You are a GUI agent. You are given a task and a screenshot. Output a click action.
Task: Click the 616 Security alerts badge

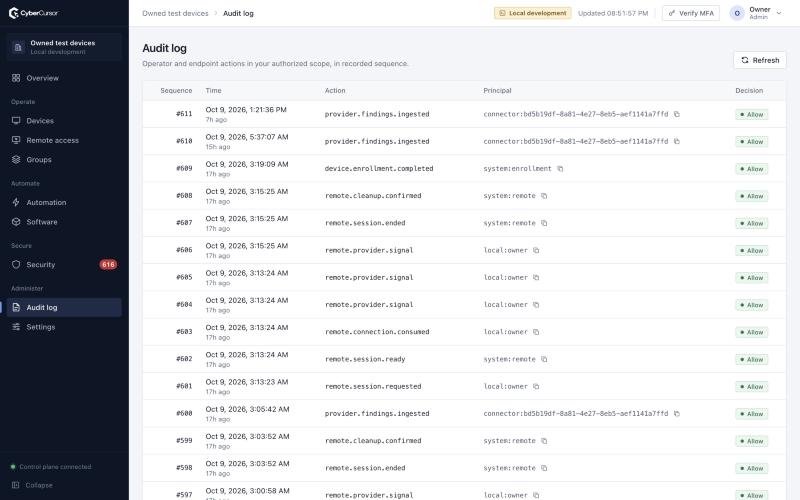coord(108,265)
